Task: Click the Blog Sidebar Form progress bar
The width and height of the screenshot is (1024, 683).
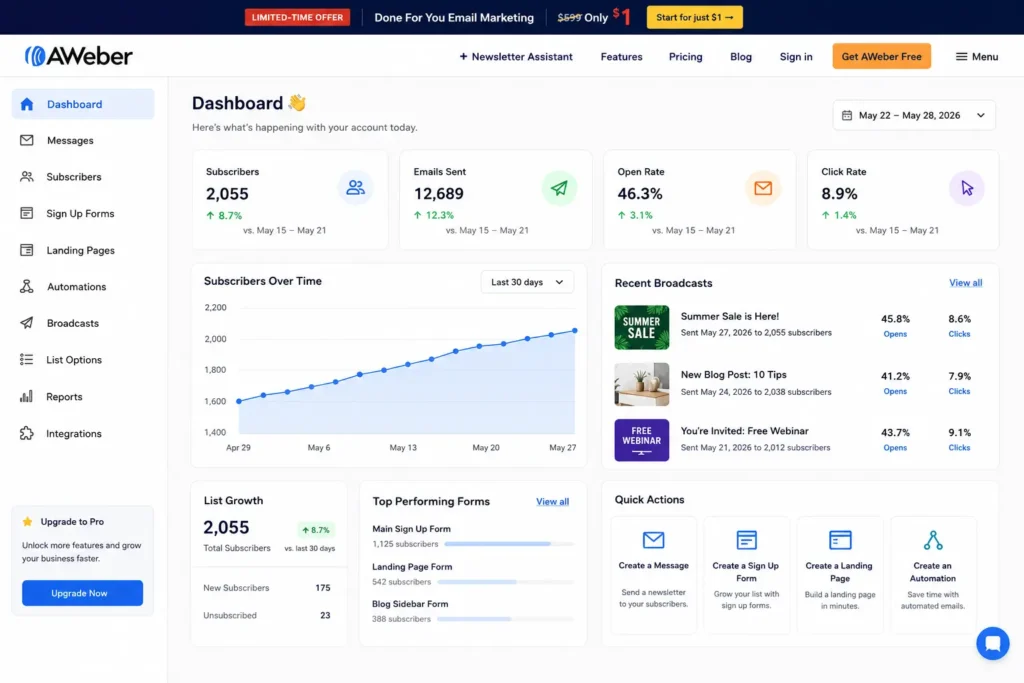Action: point(505,619)
